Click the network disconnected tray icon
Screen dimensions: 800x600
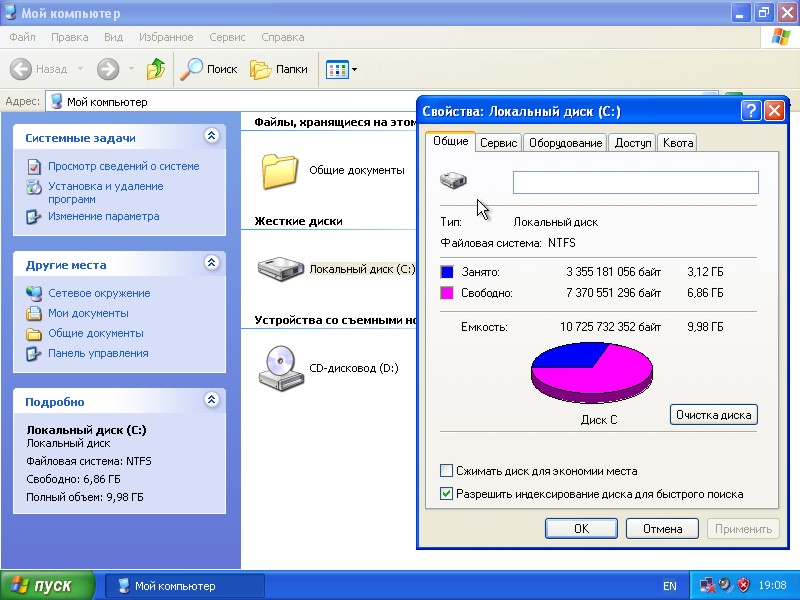point(707,585)
